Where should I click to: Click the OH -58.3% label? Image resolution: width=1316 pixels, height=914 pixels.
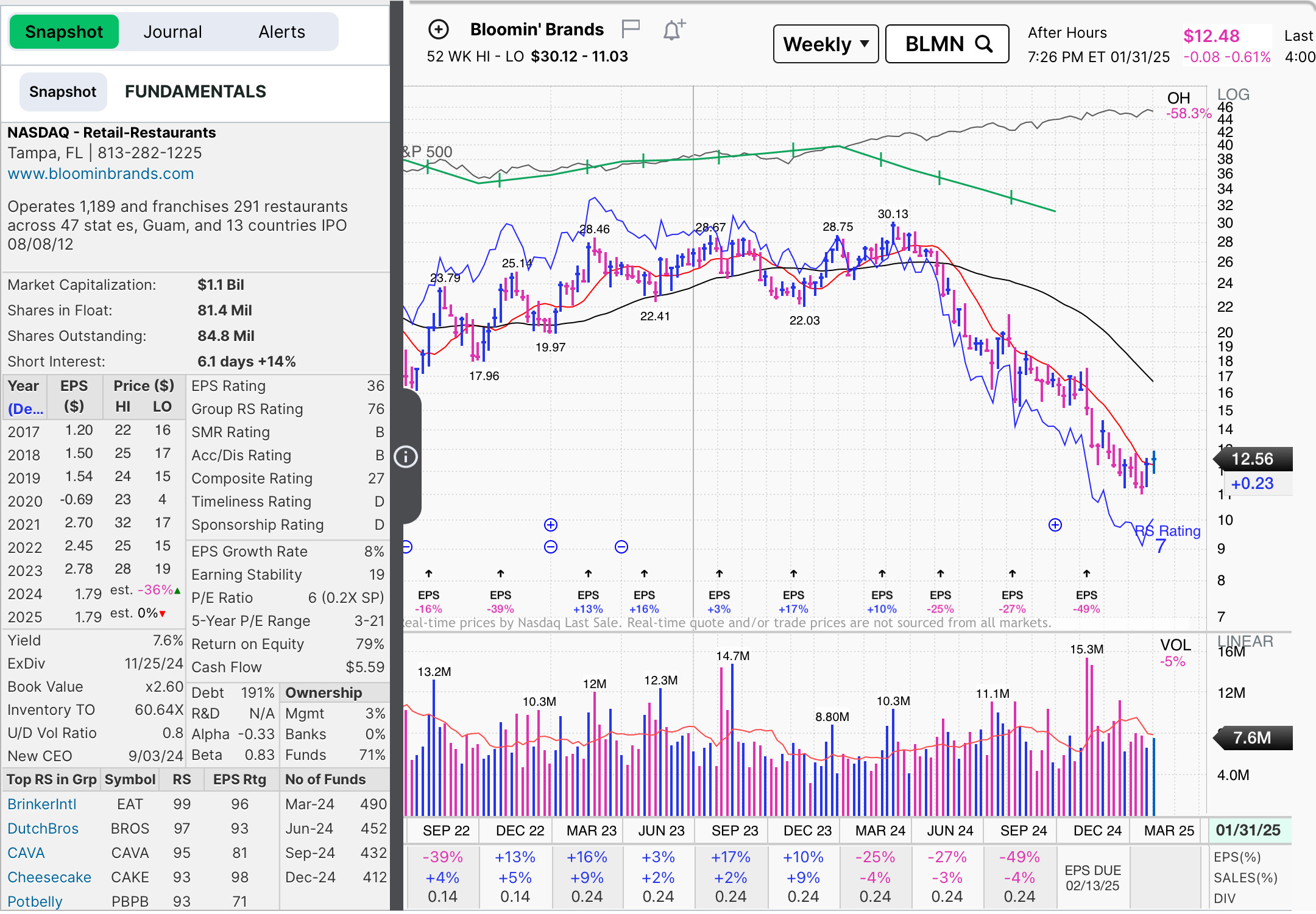coord(1188,106)
